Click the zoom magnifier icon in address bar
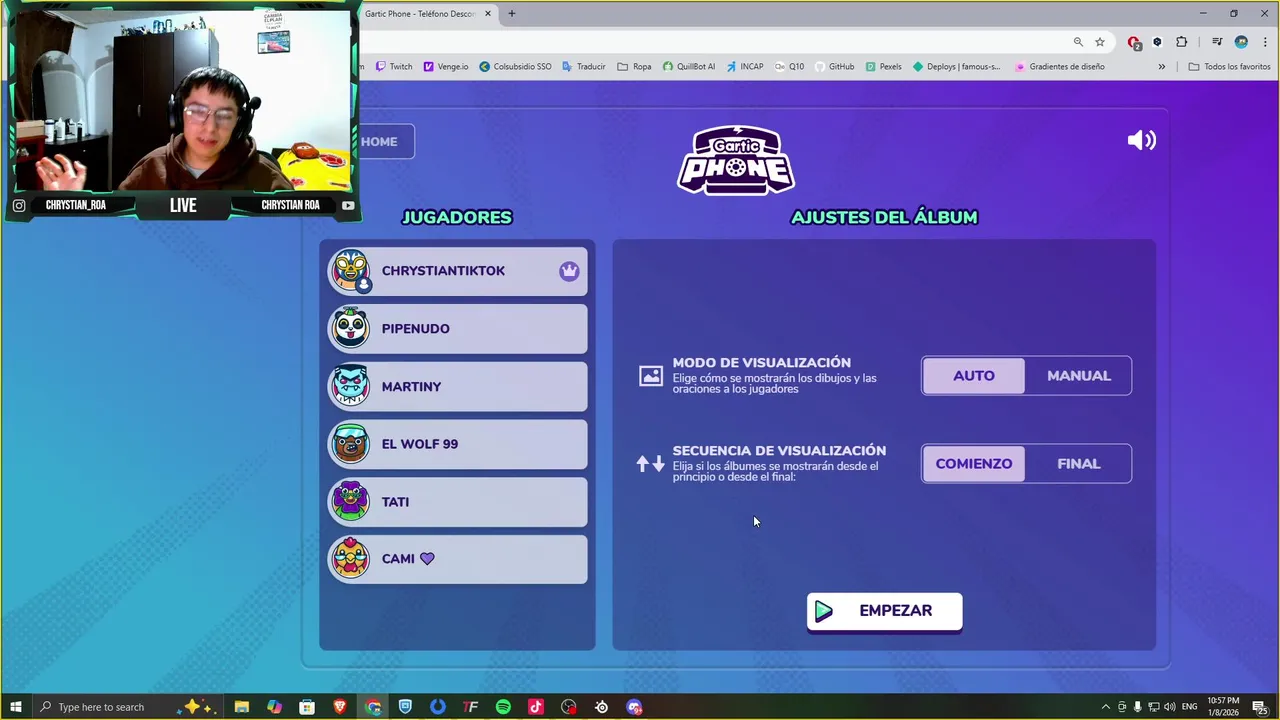 point(1078,42)
